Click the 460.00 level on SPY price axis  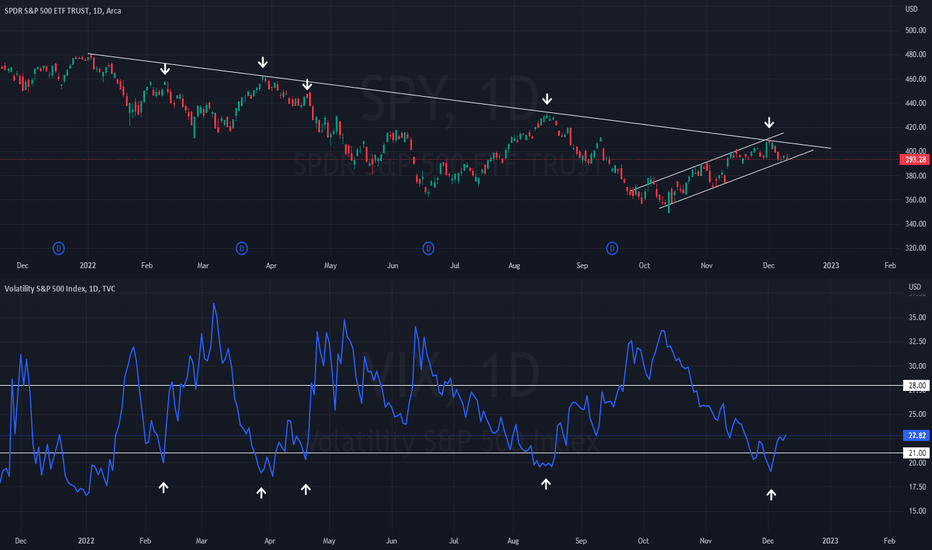point(915,79)
